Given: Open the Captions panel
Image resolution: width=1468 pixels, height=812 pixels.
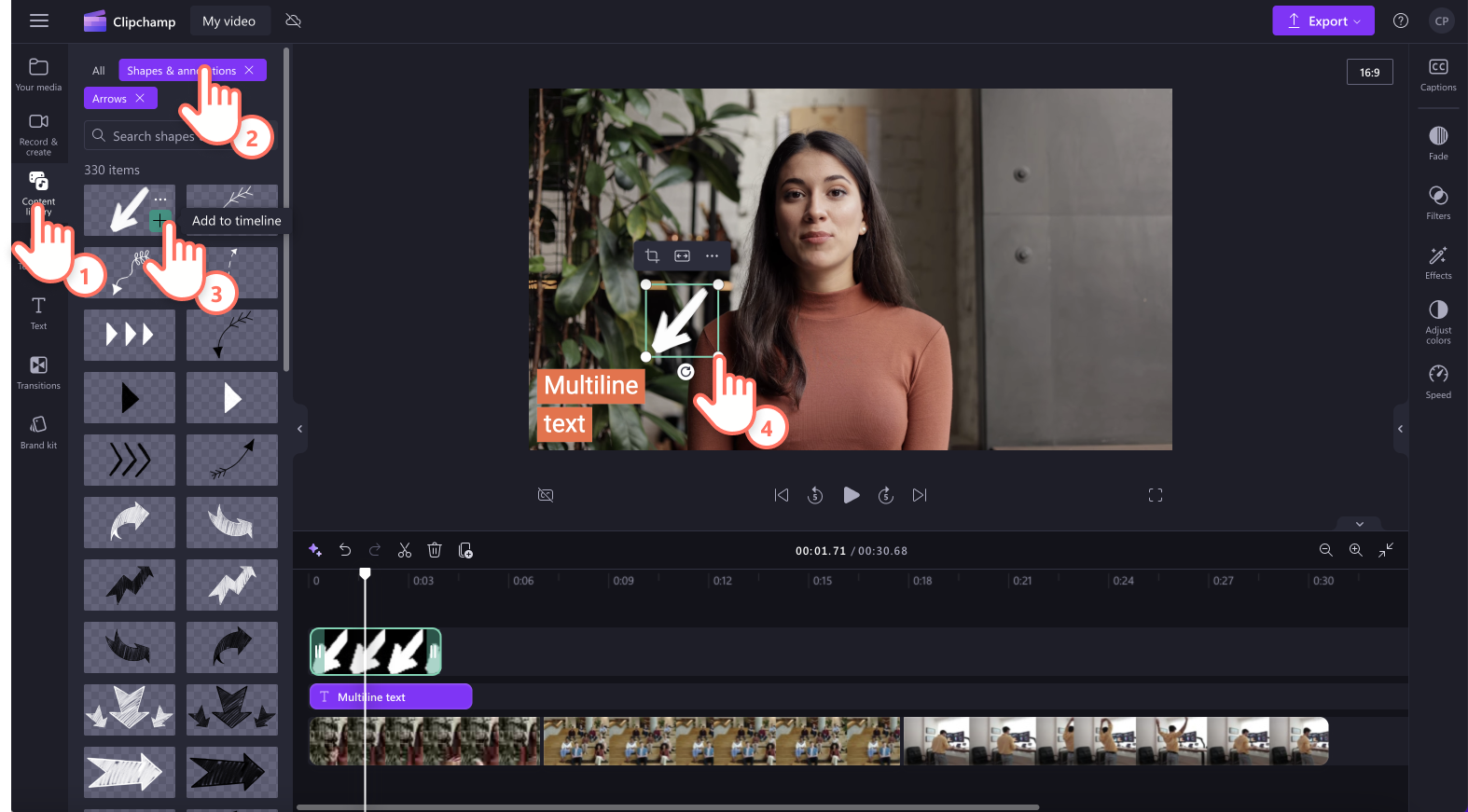Looking at the screenshot, I should (1438, 75).
